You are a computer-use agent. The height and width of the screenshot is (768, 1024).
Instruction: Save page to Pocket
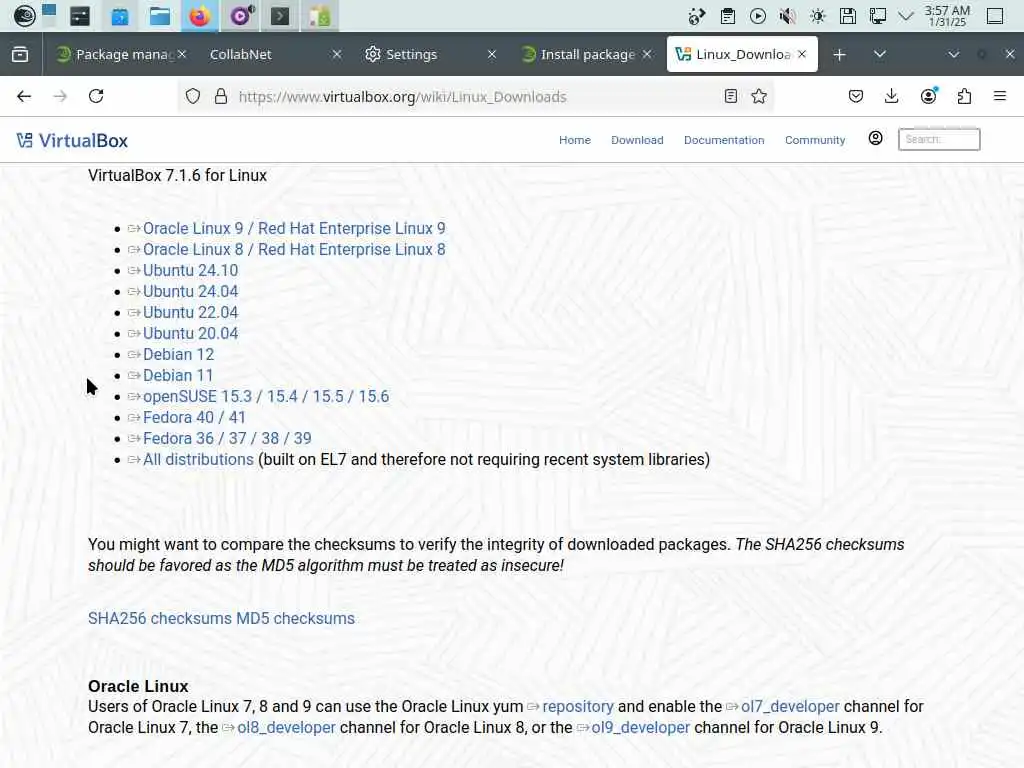pos(856,97)
